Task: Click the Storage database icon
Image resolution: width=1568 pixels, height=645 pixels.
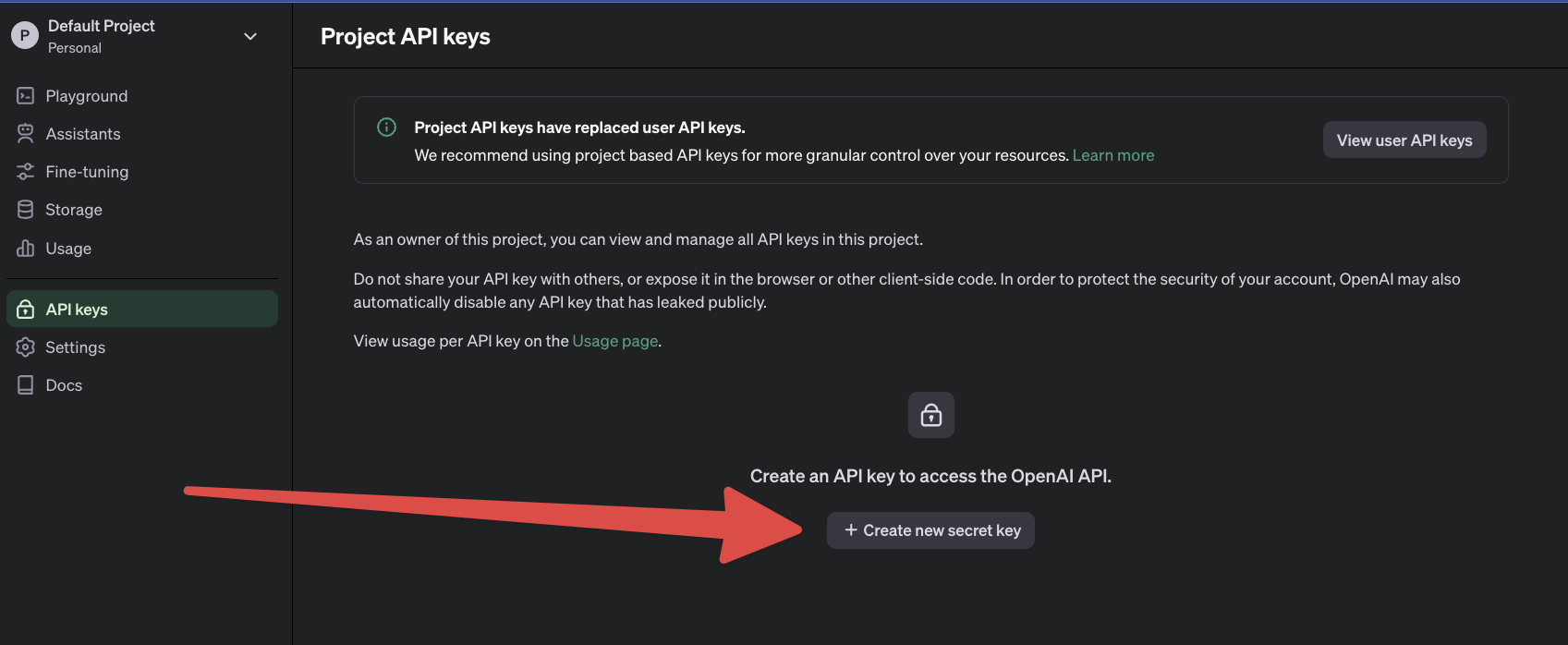Action: coord(26,210)
